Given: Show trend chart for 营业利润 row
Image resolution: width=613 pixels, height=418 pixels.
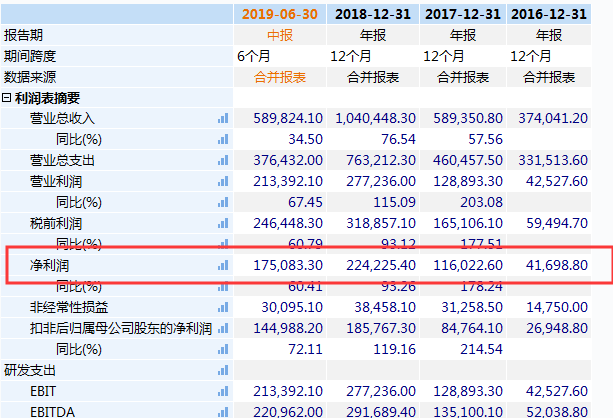Looking at the screenshot, I should tap(223, 181).
